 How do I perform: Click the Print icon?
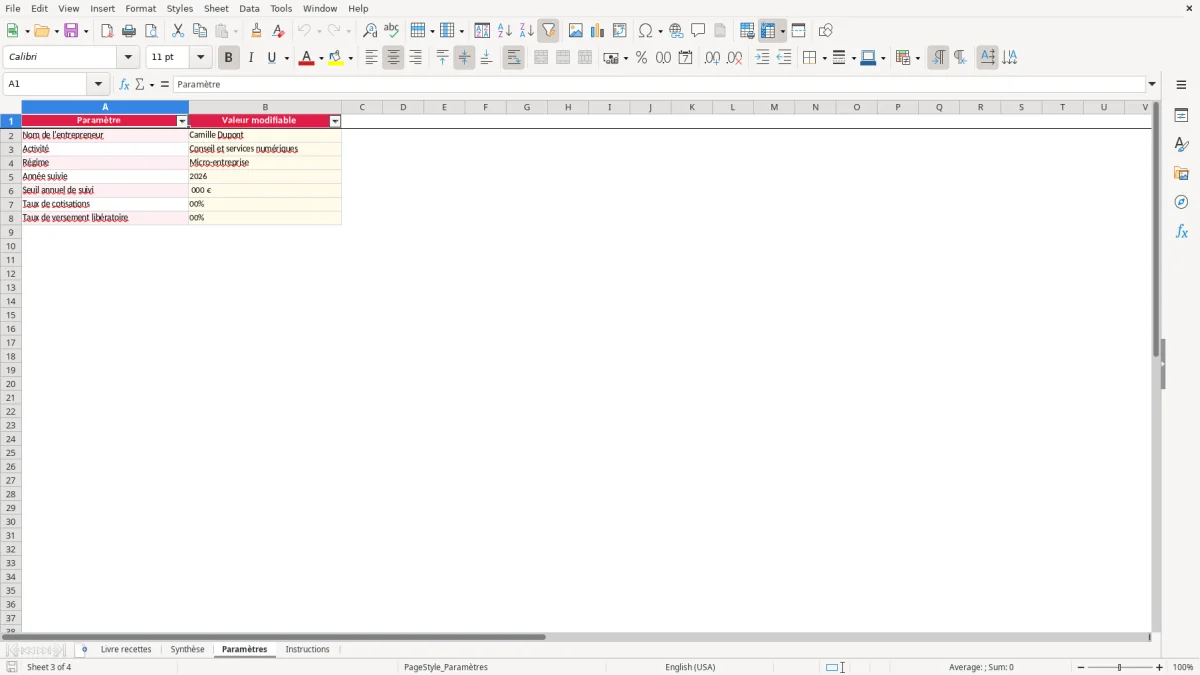tap(129, 31)
